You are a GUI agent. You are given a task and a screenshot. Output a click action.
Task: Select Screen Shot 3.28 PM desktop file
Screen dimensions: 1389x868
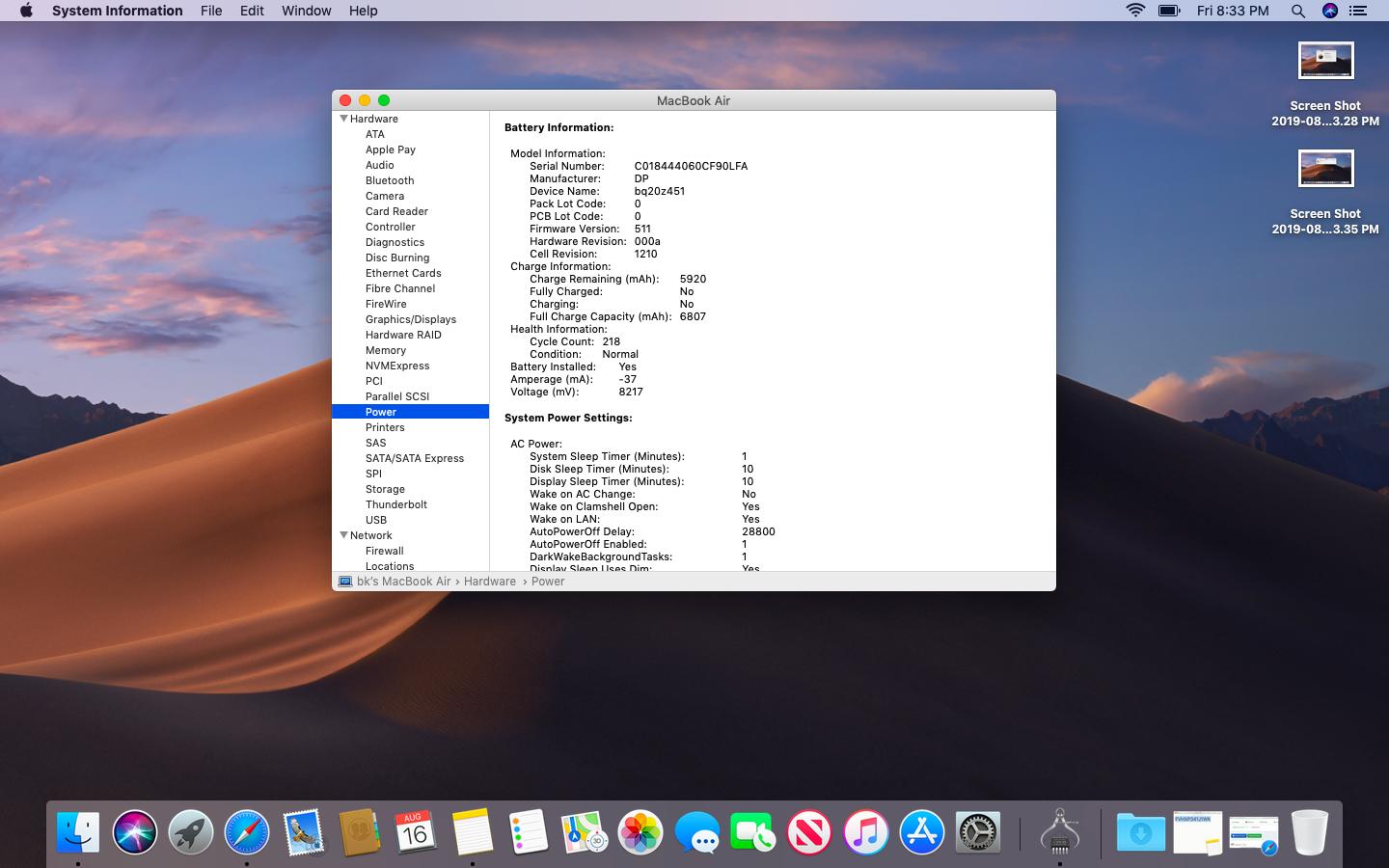point(1325,85)
